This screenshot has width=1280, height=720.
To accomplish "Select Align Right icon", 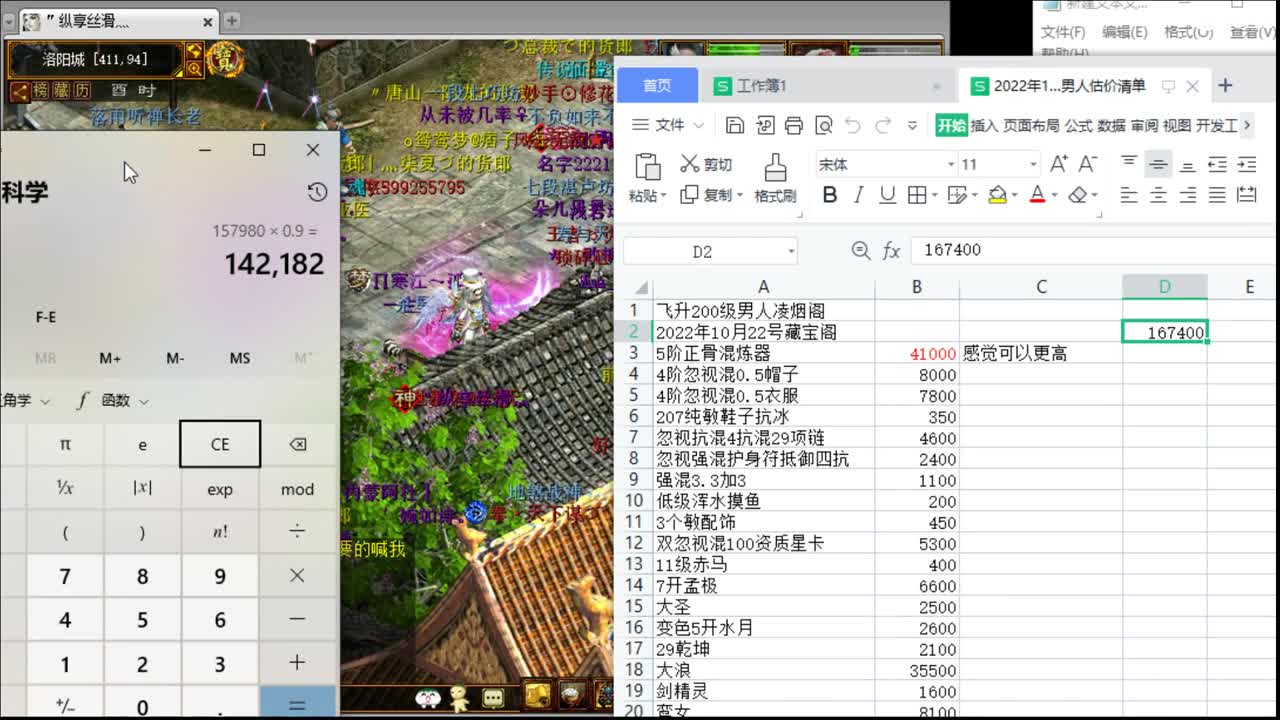I will pyautogui.click(x=1188, y=195).
